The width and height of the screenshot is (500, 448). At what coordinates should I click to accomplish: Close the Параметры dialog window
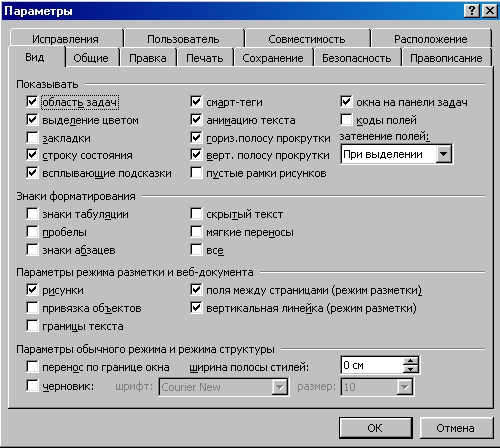pos(490,11)
